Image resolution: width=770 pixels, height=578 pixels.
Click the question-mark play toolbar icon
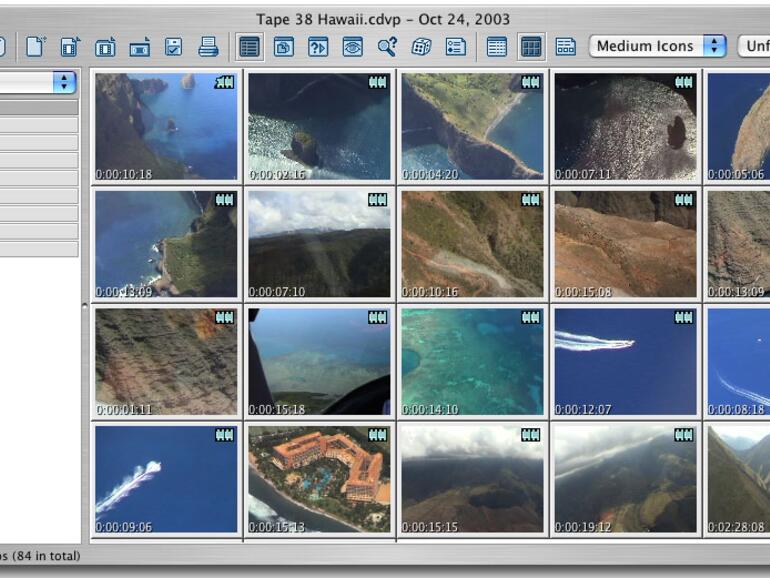coord(318,47)
